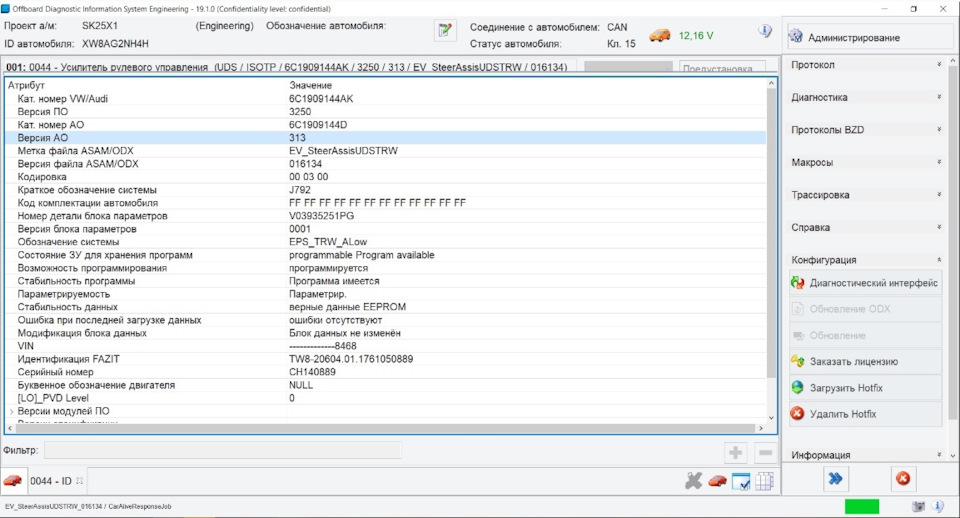
Task: Expand the Протокол section
Action: [866, 65]
